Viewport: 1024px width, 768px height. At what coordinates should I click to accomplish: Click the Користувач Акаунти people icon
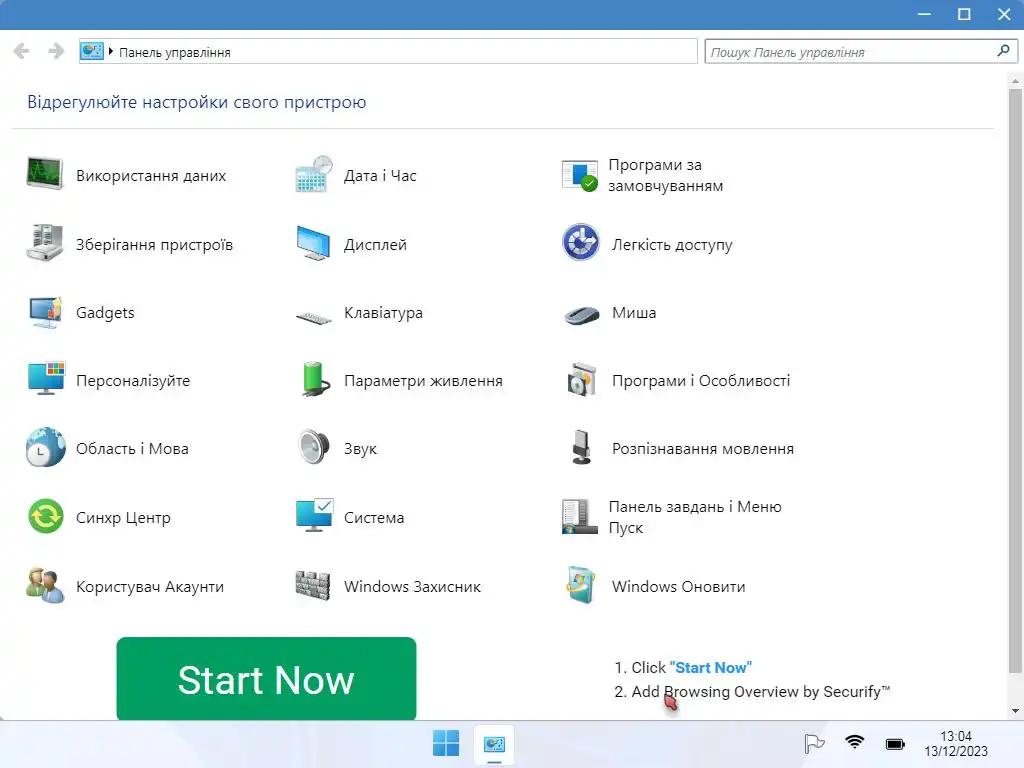coord(45,585)
